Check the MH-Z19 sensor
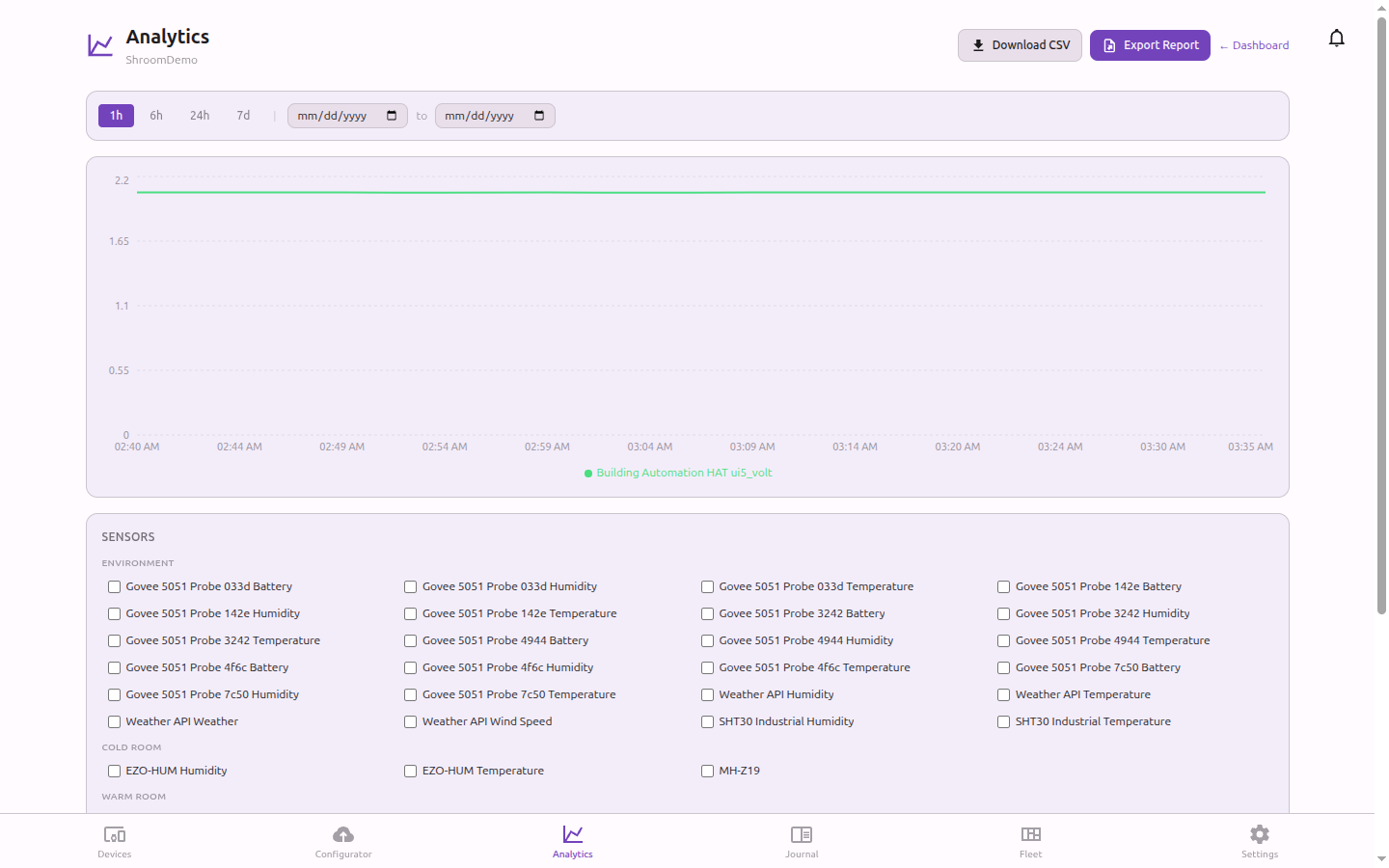The width and height of the screenshot is (1389, 868). pos(707,771)
